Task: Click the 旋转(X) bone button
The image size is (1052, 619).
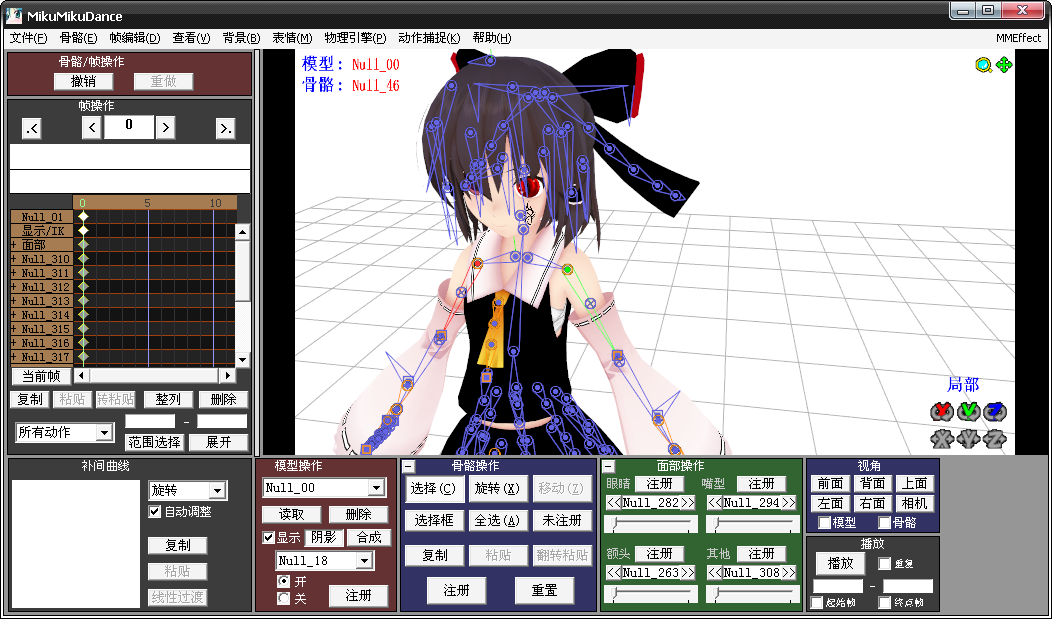Action: pyautogui.click(x=497, y=489)
